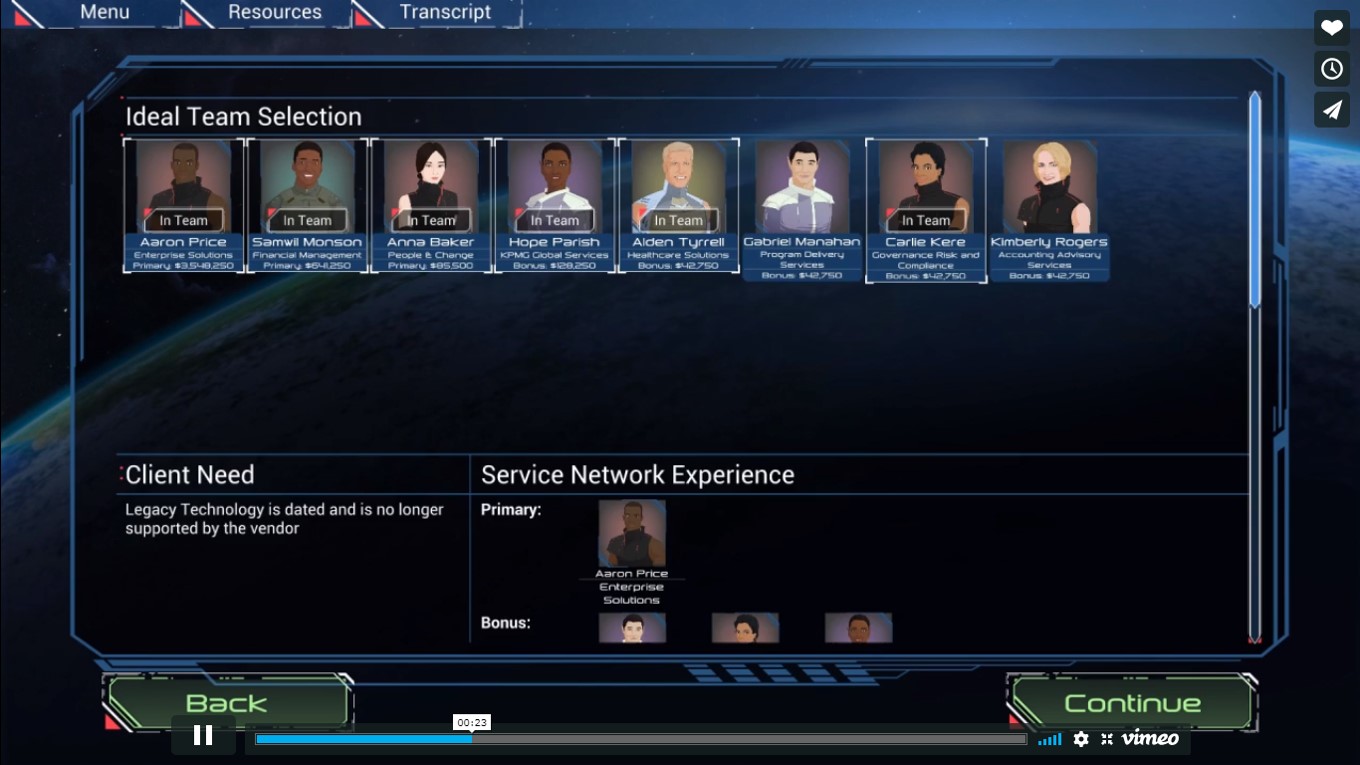The image size is (1360, 765).
Task: Click the Vimeo logo
Action: [x=1150, y=739]
